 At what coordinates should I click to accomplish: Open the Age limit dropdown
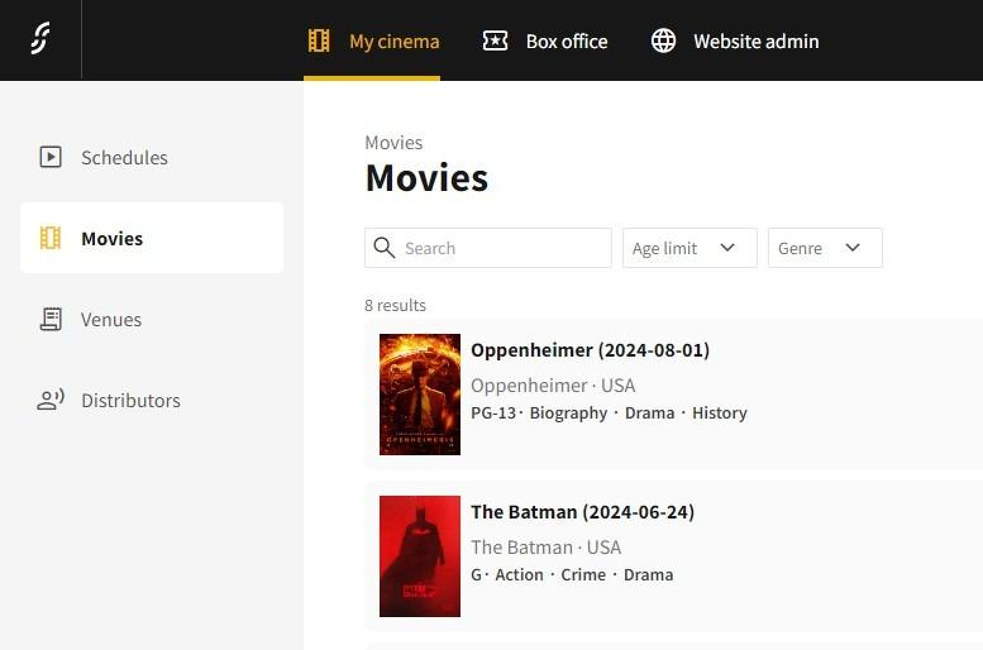tap(689, 248)
